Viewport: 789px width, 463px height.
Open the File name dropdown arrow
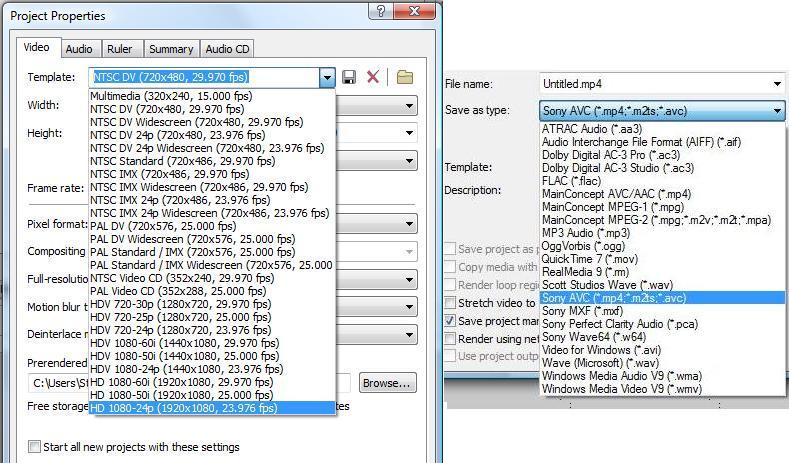[777, 84]
